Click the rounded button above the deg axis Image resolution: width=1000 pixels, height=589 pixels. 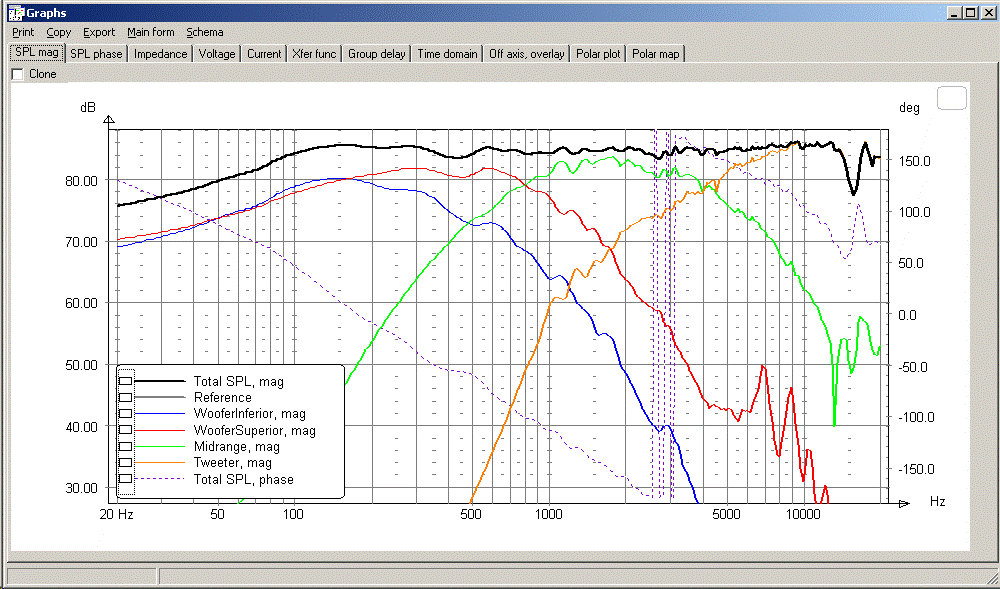coord(952,98)
